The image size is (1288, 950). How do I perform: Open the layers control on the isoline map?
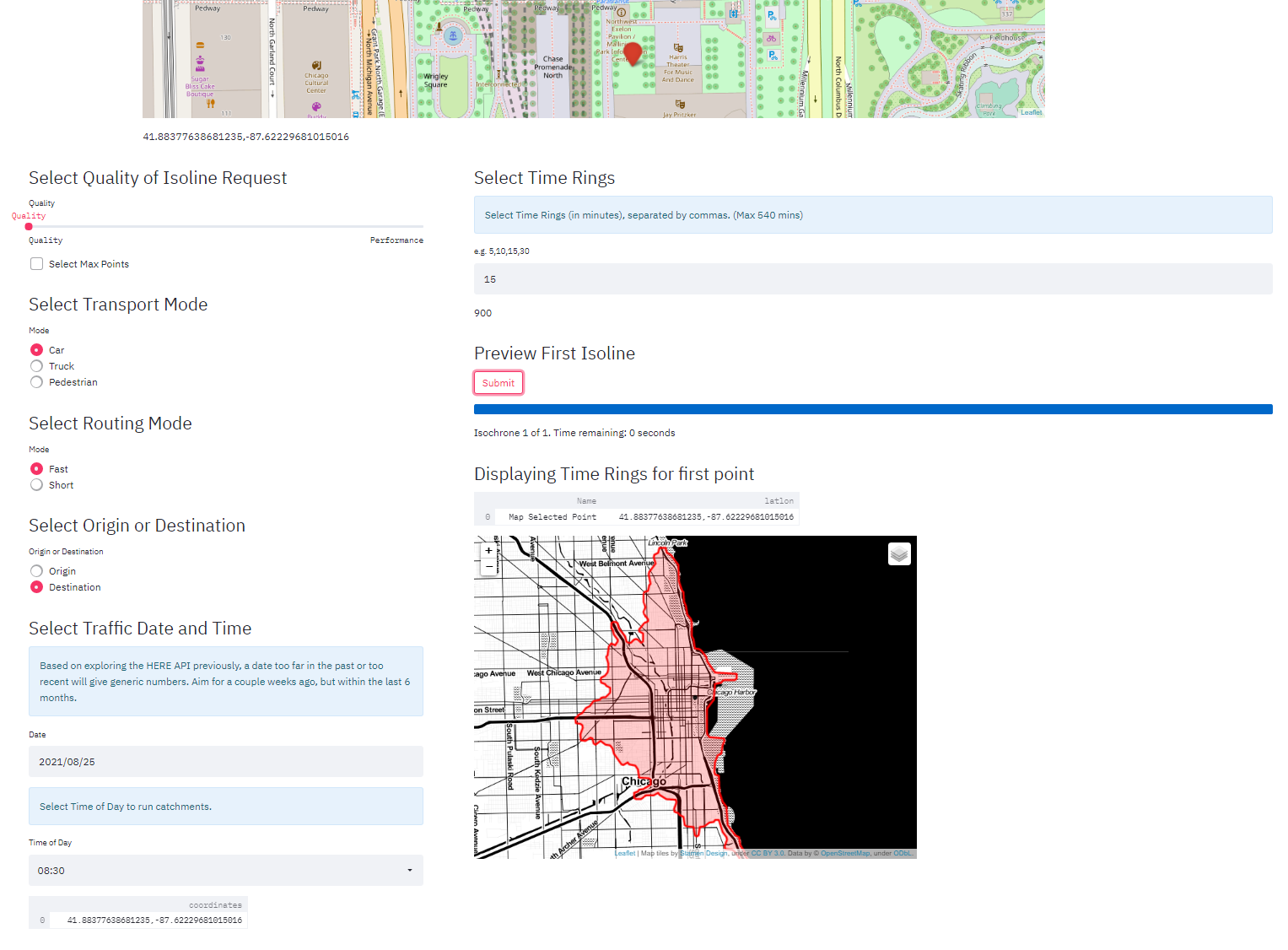click(x=899, y=553)
